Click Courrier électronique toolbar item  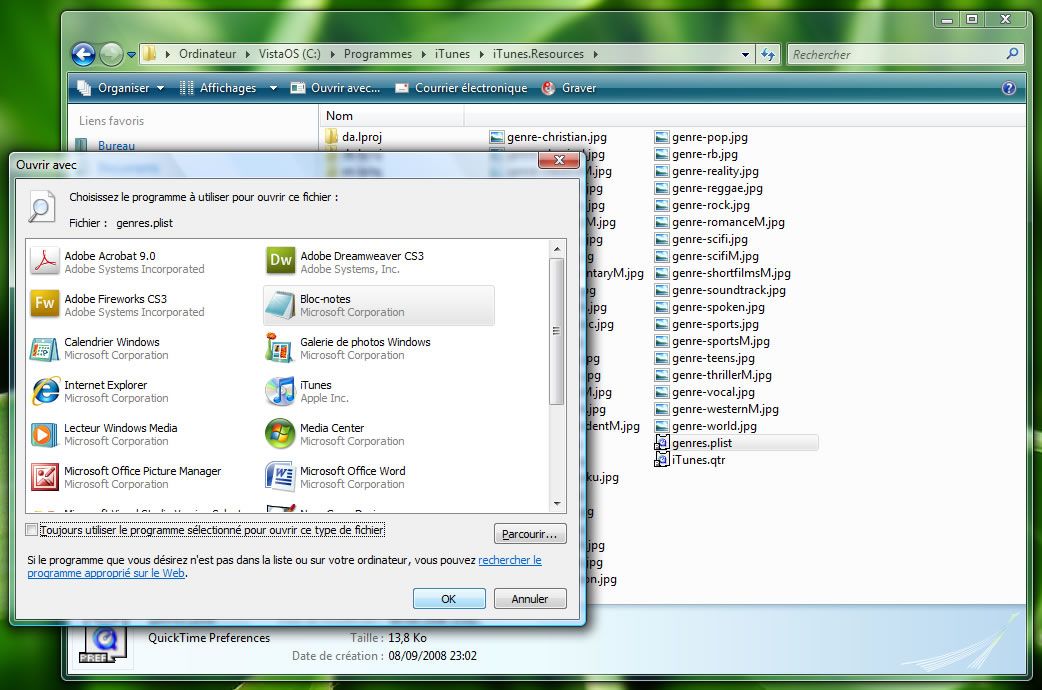[461, 88]
